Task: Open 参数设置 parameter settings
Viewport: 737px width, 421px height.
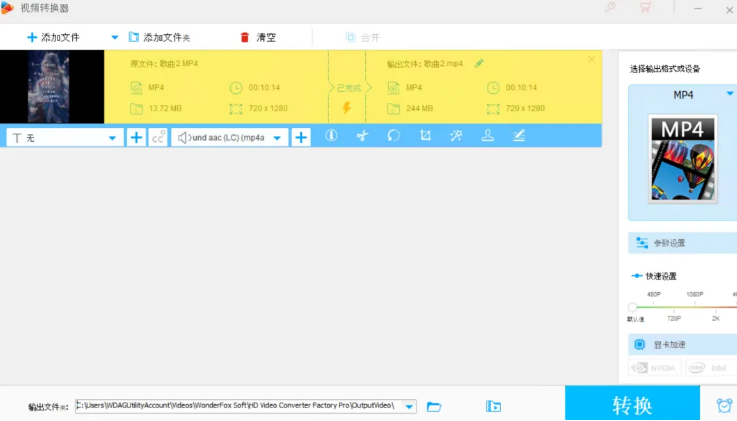Action: tap(670, 243)
